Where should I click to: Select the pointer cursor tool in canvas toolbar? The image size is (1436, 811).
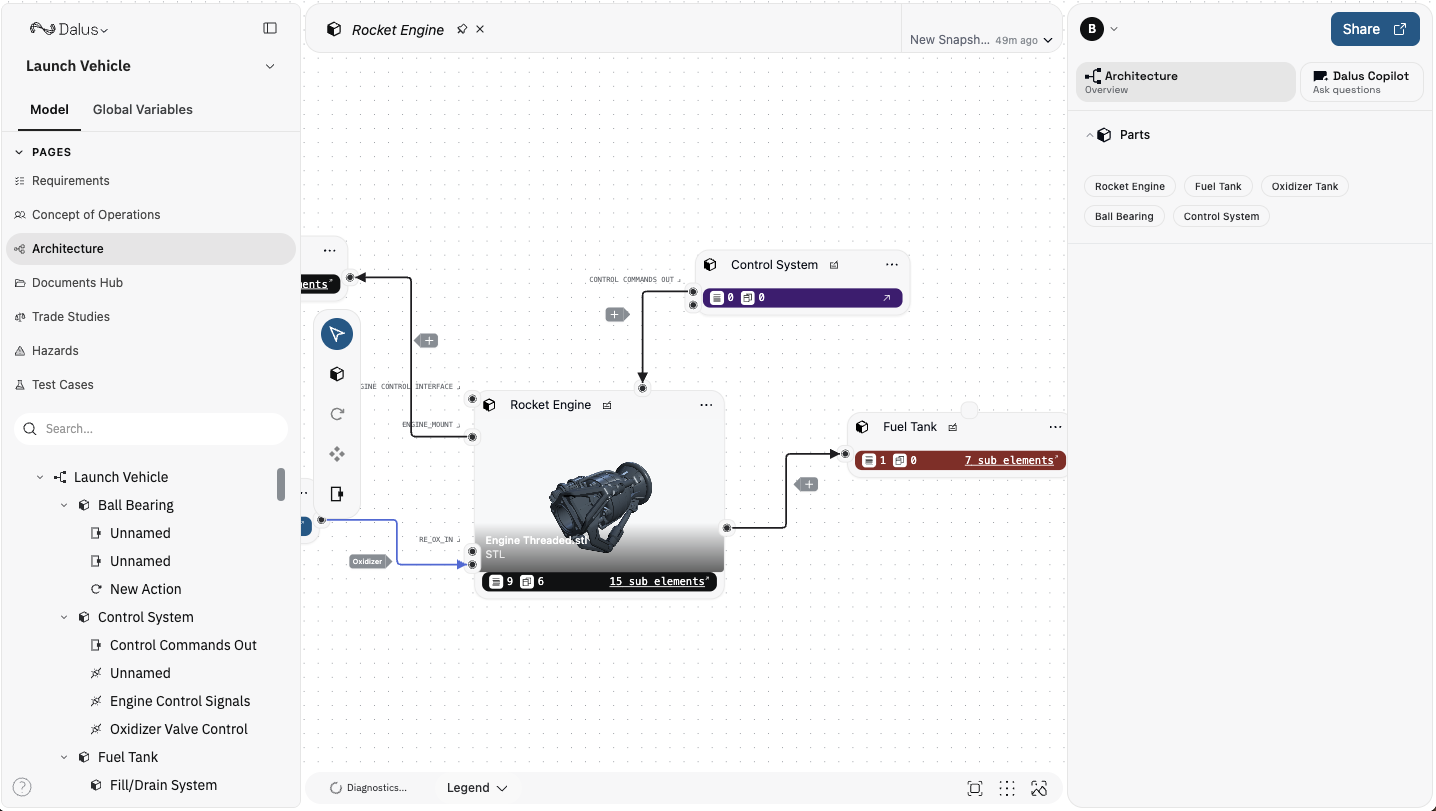(337, 333)
